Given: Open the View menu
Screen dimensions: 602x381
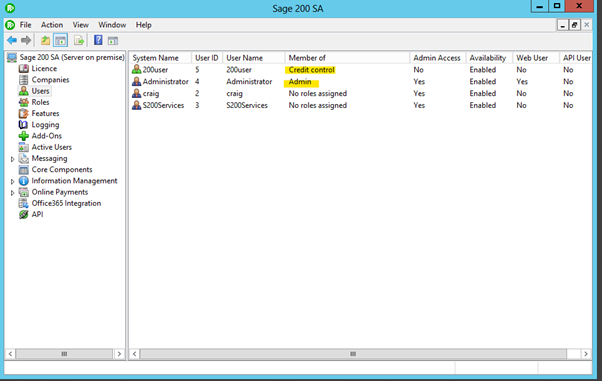Looking at the screenshot, I should (x=81, y=25).
